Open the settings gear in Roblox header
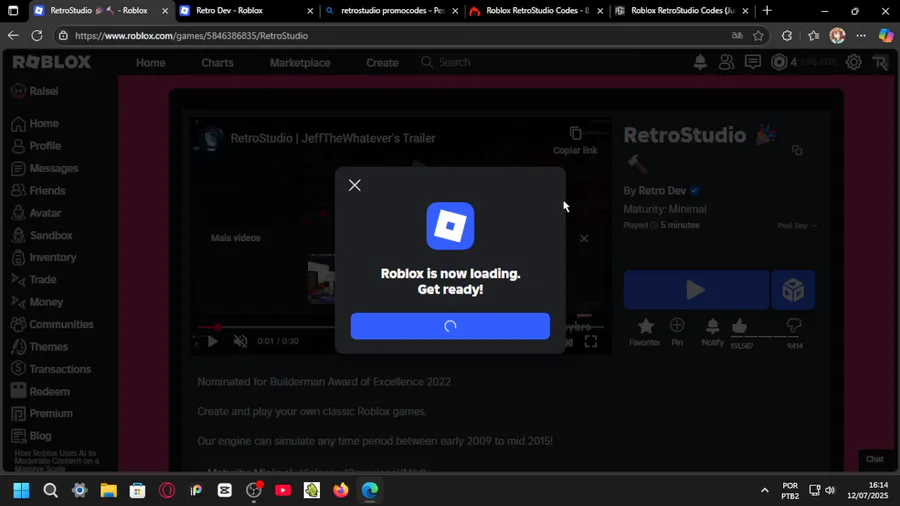Screen dimensions: 900x506 (x=854, y=62)
